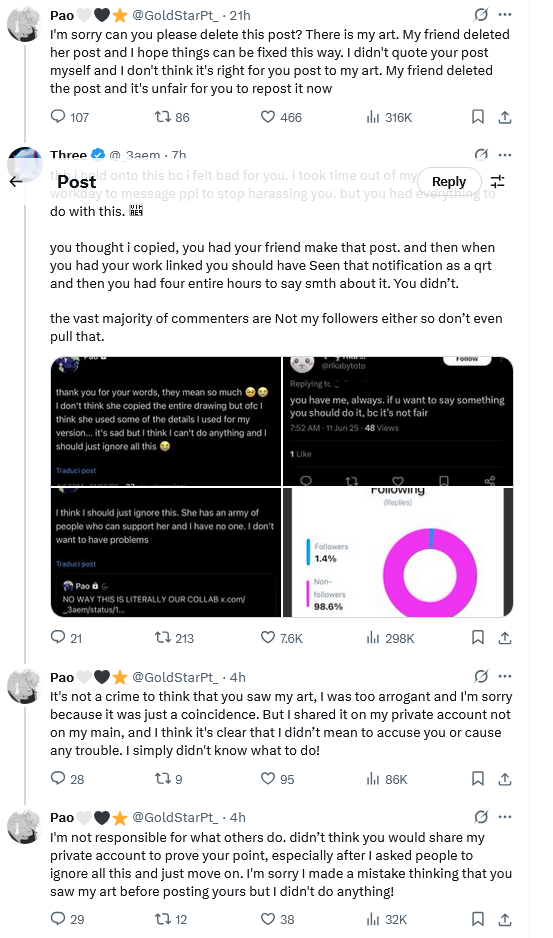This screenshot has width=553, height=938.
Task: Open more options on Pao's last reply
Action: [x=505, y=817]
